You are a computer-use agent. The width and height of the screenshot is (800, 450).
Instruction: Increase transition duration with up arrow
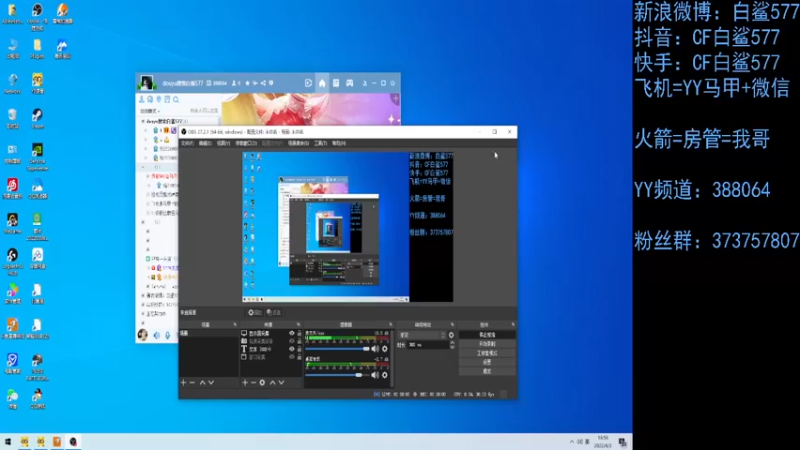(452, 343)
